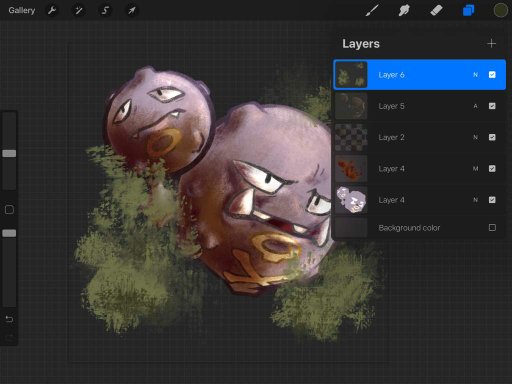The image size is (512, 384).
Task: Return to the Gallery
Action: pyautogui.click(x=22, y=10)
